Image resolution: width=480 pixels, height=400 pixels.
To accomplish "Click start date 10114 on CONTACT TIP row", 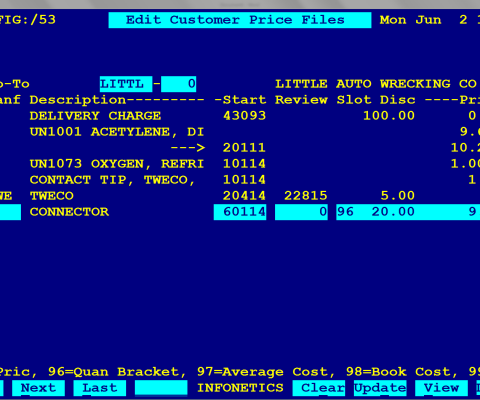I will (244, 180).
